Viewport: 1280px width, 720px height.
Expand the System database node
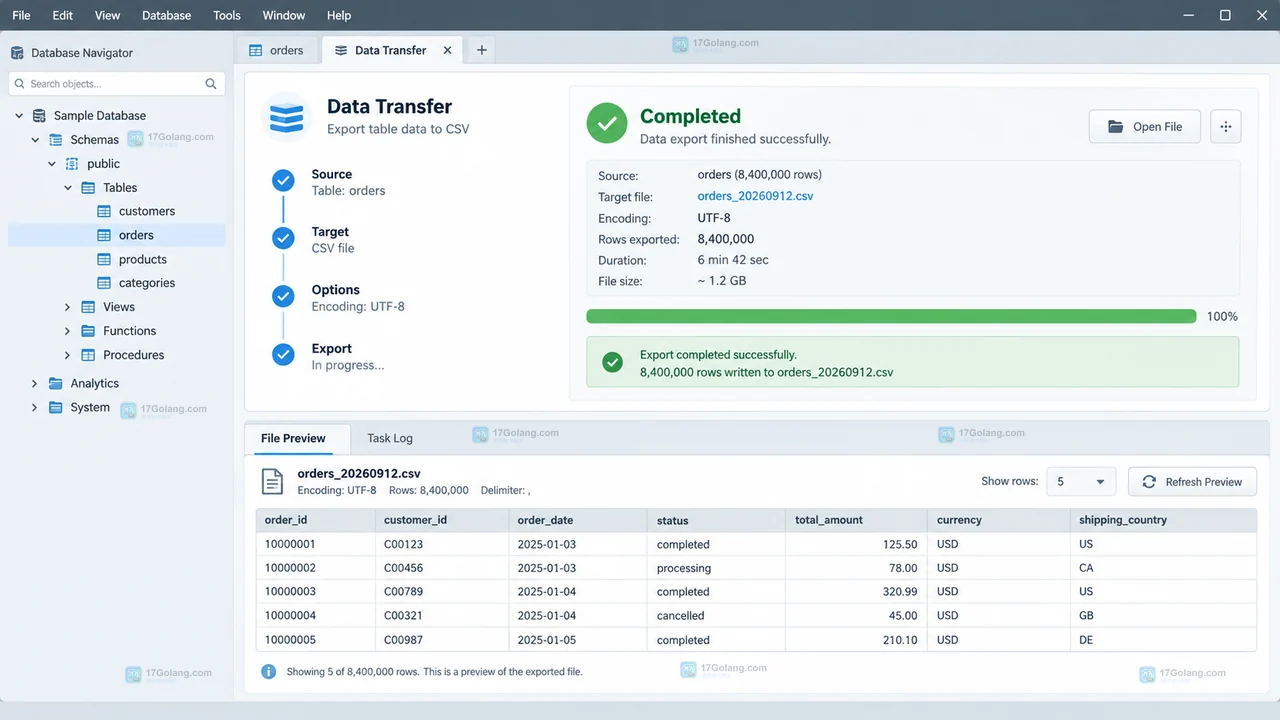(35, 407)
